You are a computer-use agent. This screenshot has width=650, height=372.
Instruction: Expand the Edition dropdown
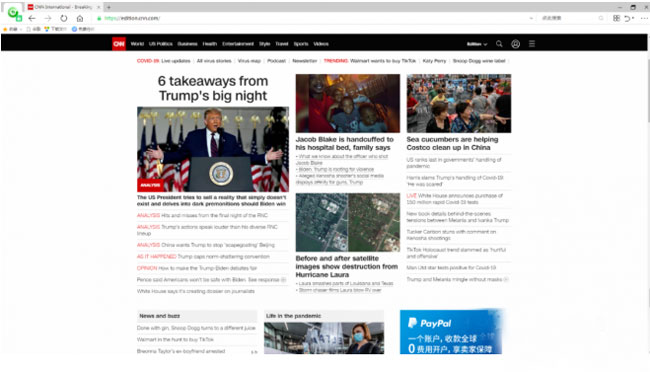pos(477,44)
